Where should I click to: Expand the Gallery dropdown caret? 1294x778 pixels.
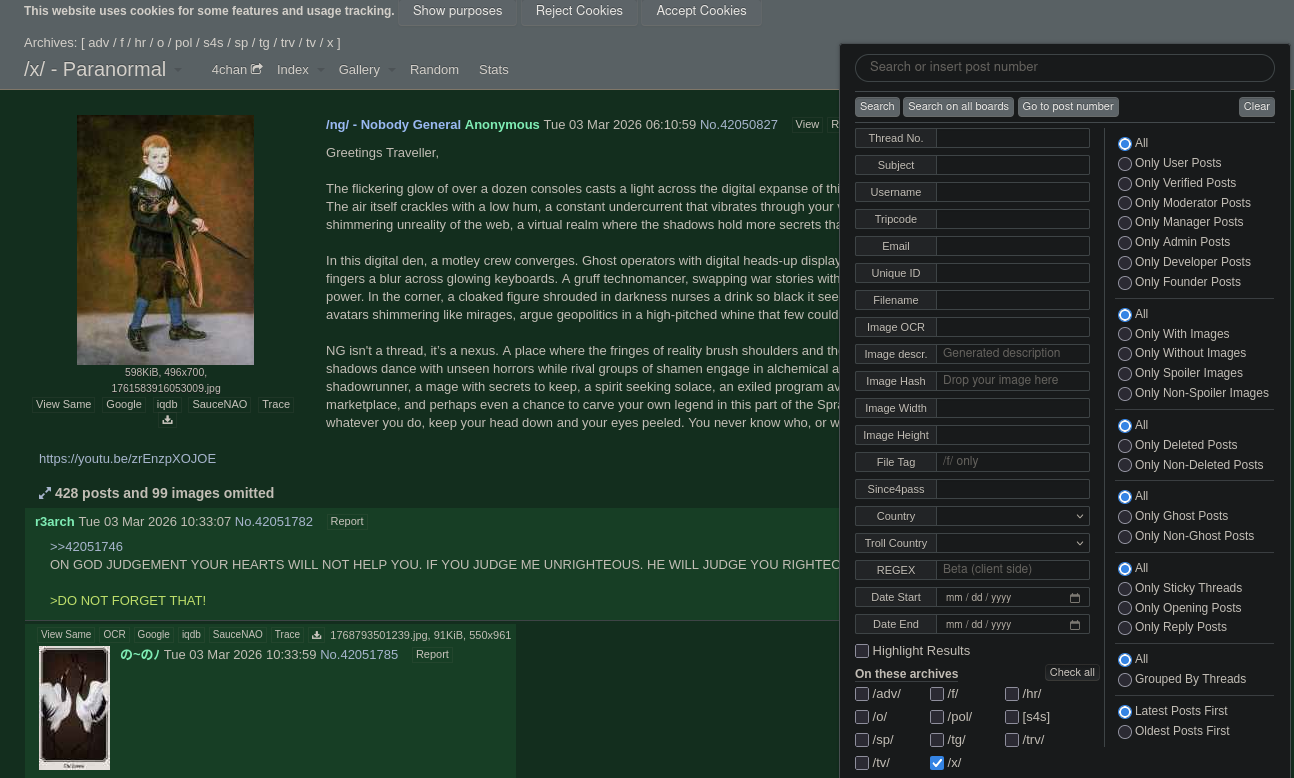coord(392,70)
